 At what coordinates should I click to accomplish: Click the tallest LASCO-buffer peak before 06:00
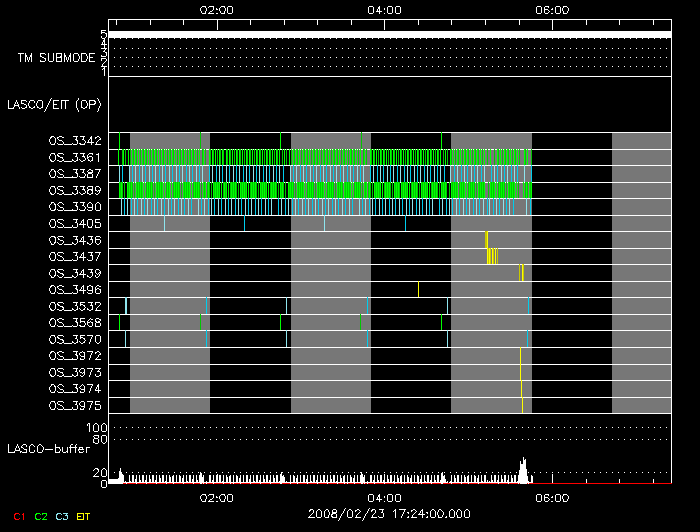tap(523, 470)
